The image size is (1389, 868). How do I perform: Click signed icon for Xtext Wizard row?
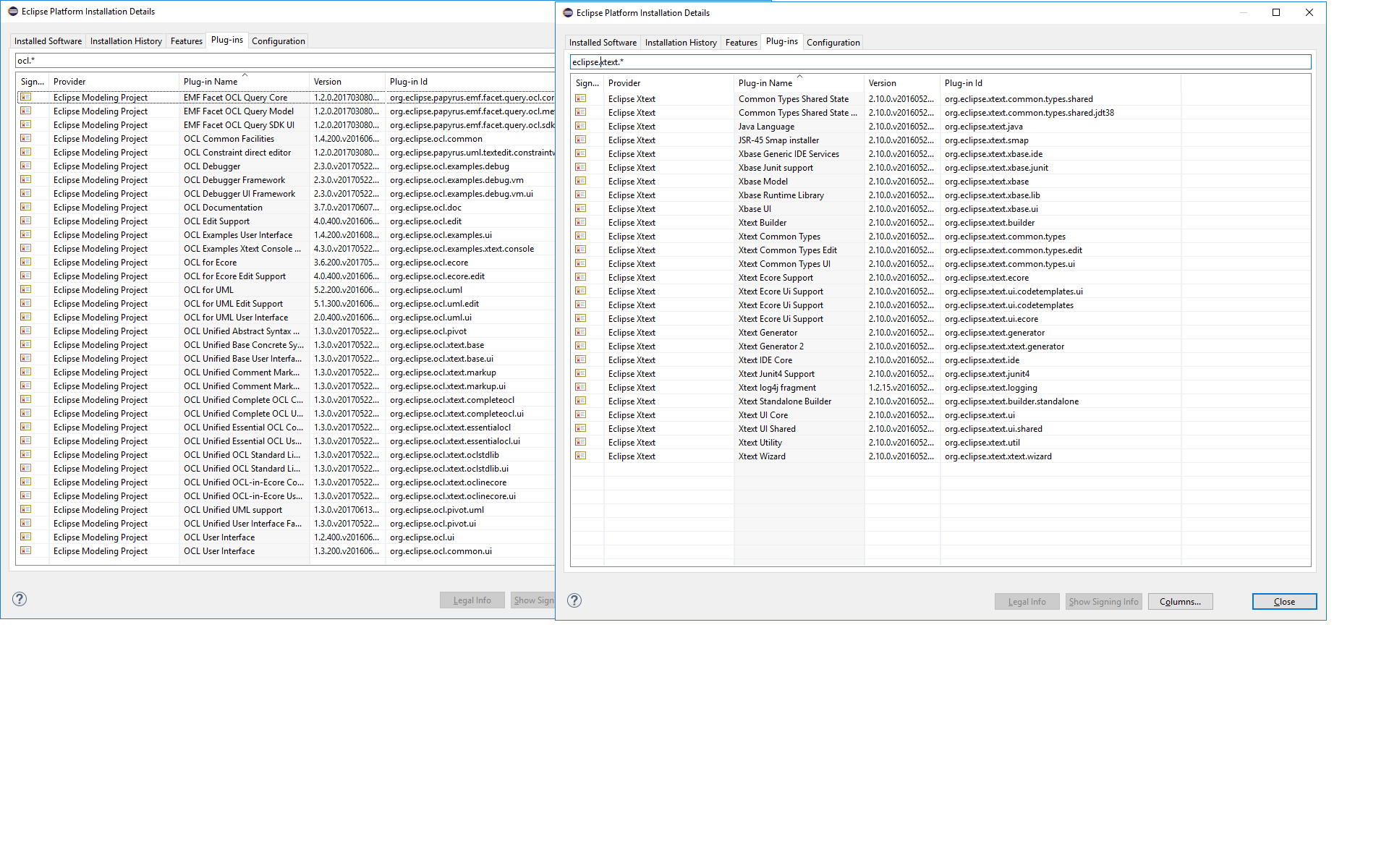[580, 456]
